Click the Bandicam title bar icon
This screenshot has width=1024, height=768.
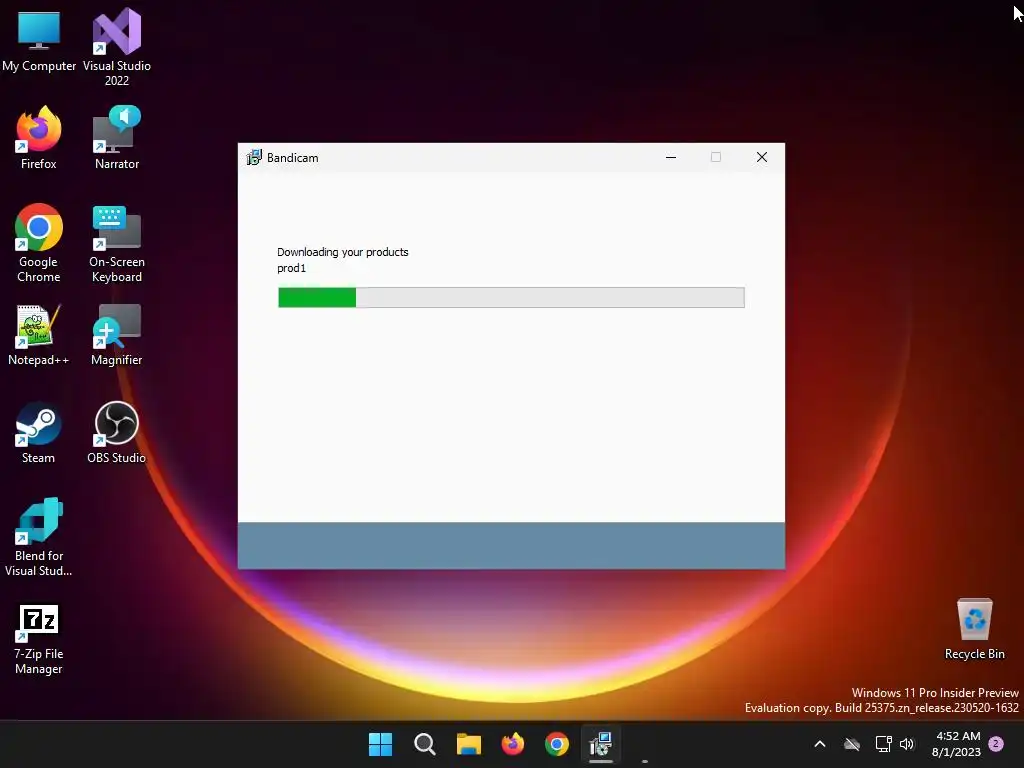254,157
